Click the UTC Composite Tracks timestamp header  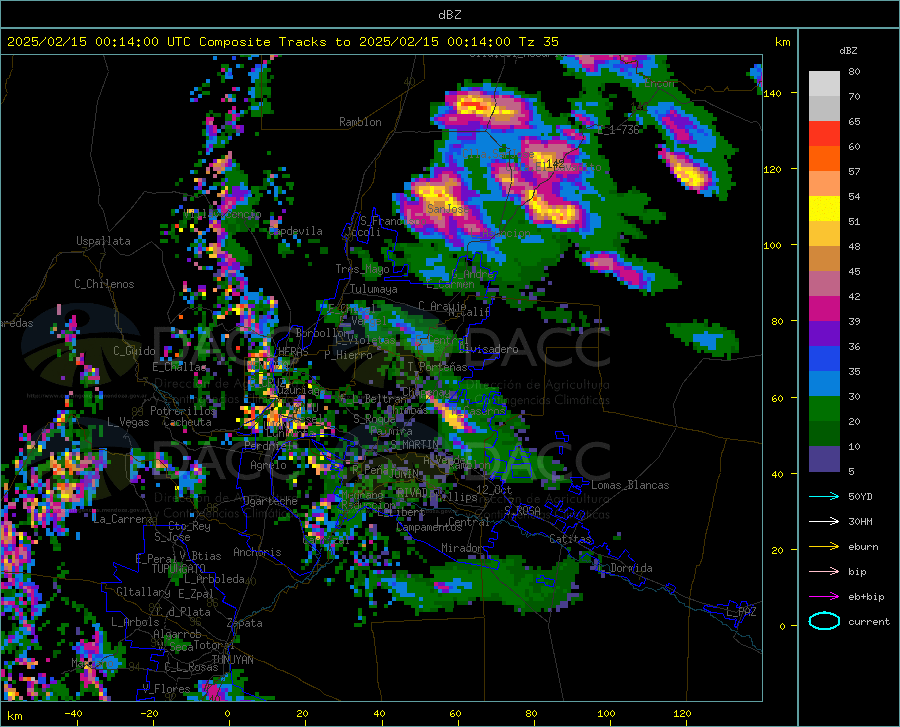click(x=282, y=42)
